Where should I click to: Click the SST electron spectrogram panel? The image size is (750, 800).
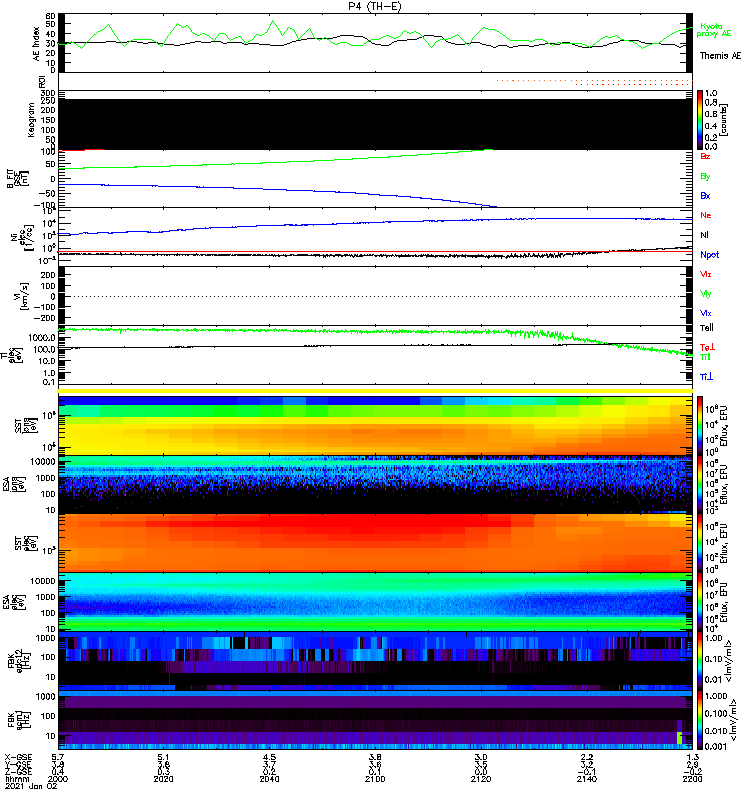coord(376,543)
